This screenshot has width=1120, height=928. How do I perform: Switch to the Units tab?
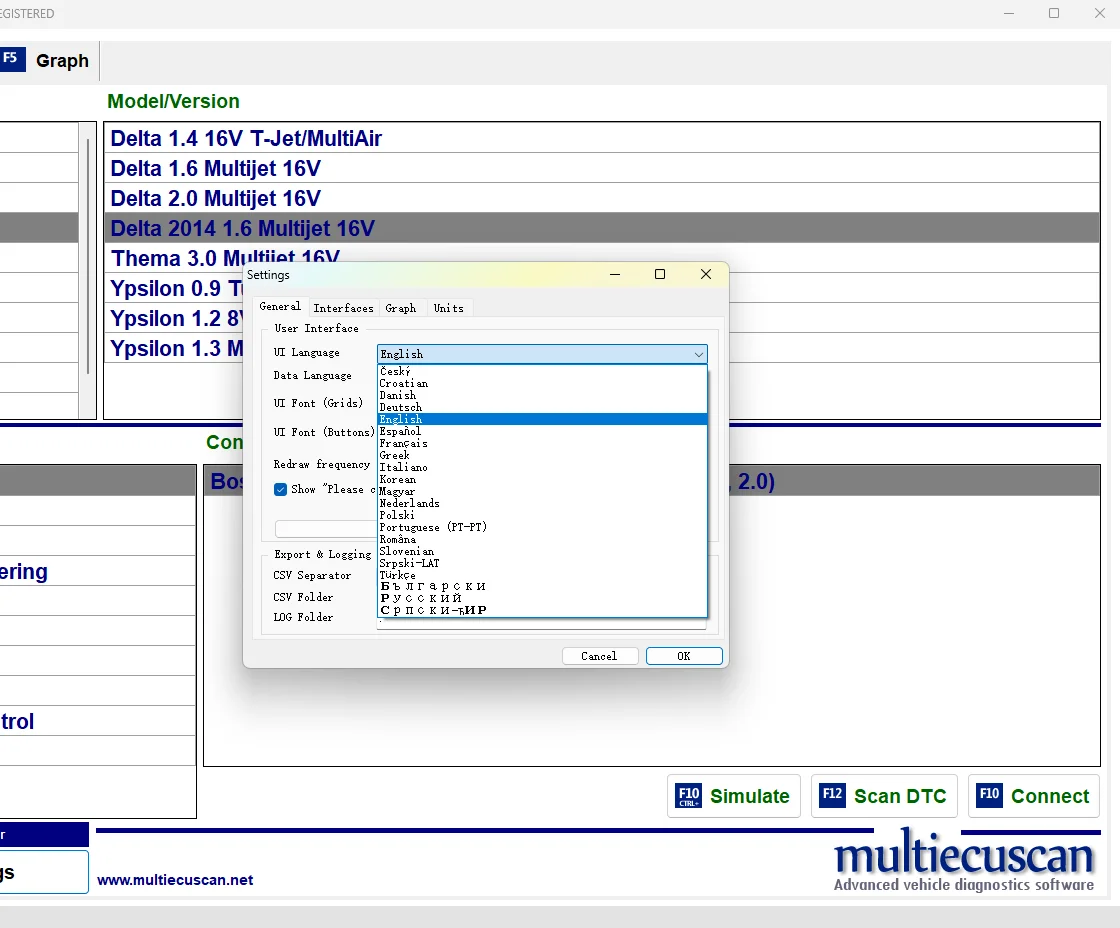(449, 309)
